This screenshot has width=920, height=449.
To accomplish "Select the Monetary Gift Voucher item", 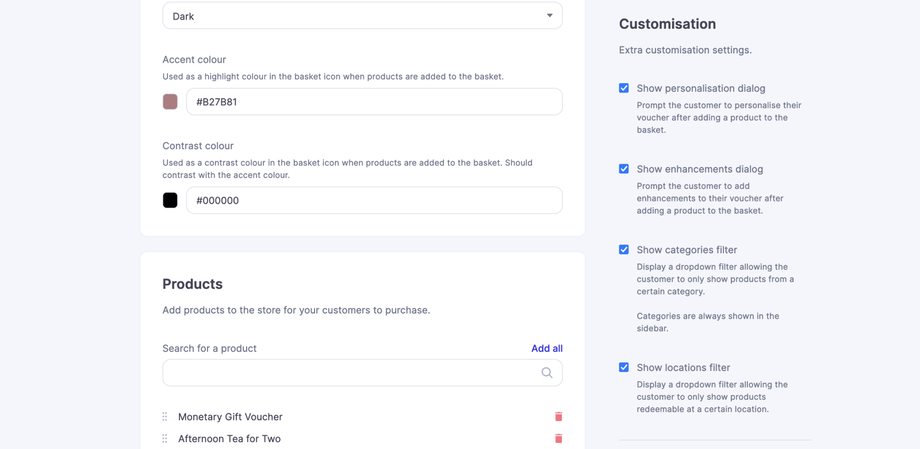I will [230, 417].
